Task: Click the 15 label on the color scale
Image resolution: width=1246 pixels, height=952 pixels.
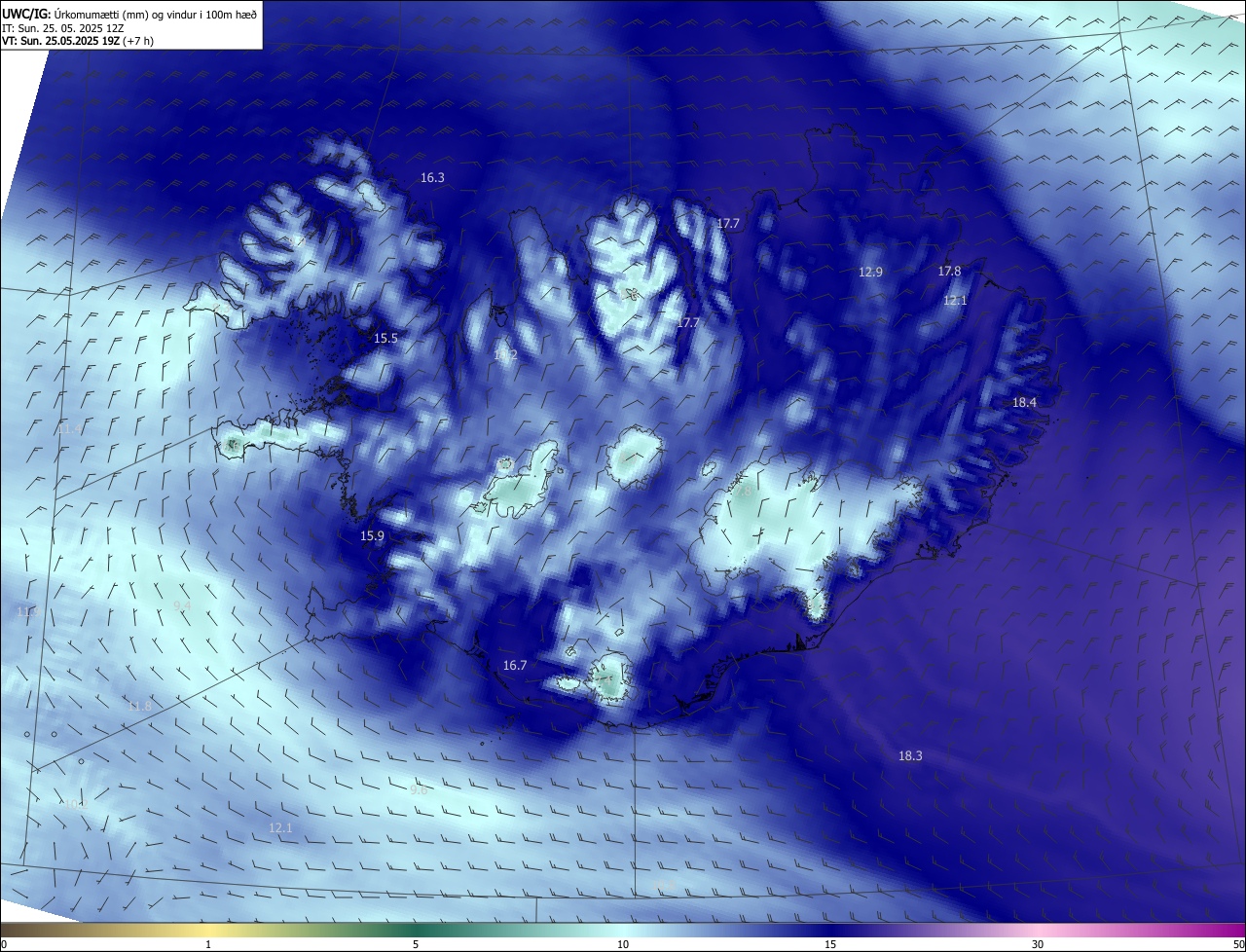Action: pos(830,945)
